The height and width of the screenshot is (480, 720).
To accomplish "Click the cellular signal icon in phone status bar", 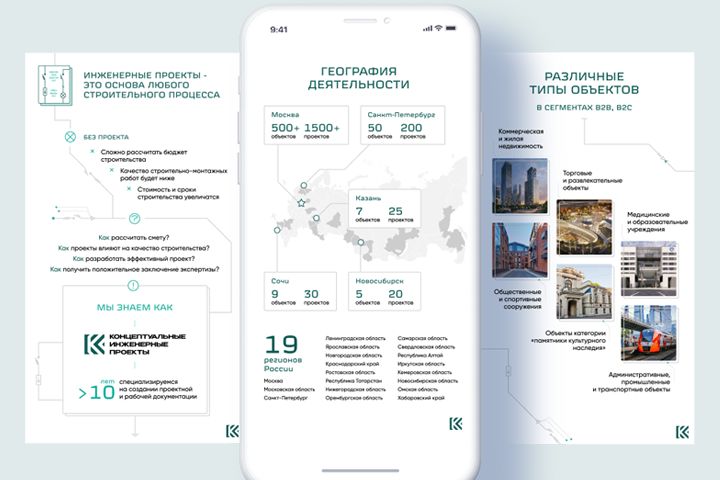I will click(428, 28).
